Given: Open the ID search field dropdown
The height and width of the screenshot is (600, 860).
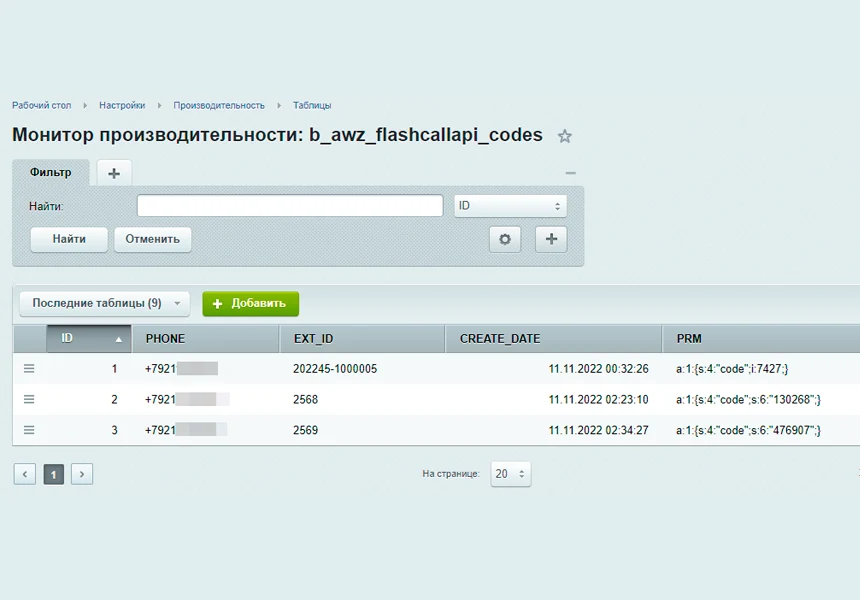Looking at the screenshot, I should [510, 206].
